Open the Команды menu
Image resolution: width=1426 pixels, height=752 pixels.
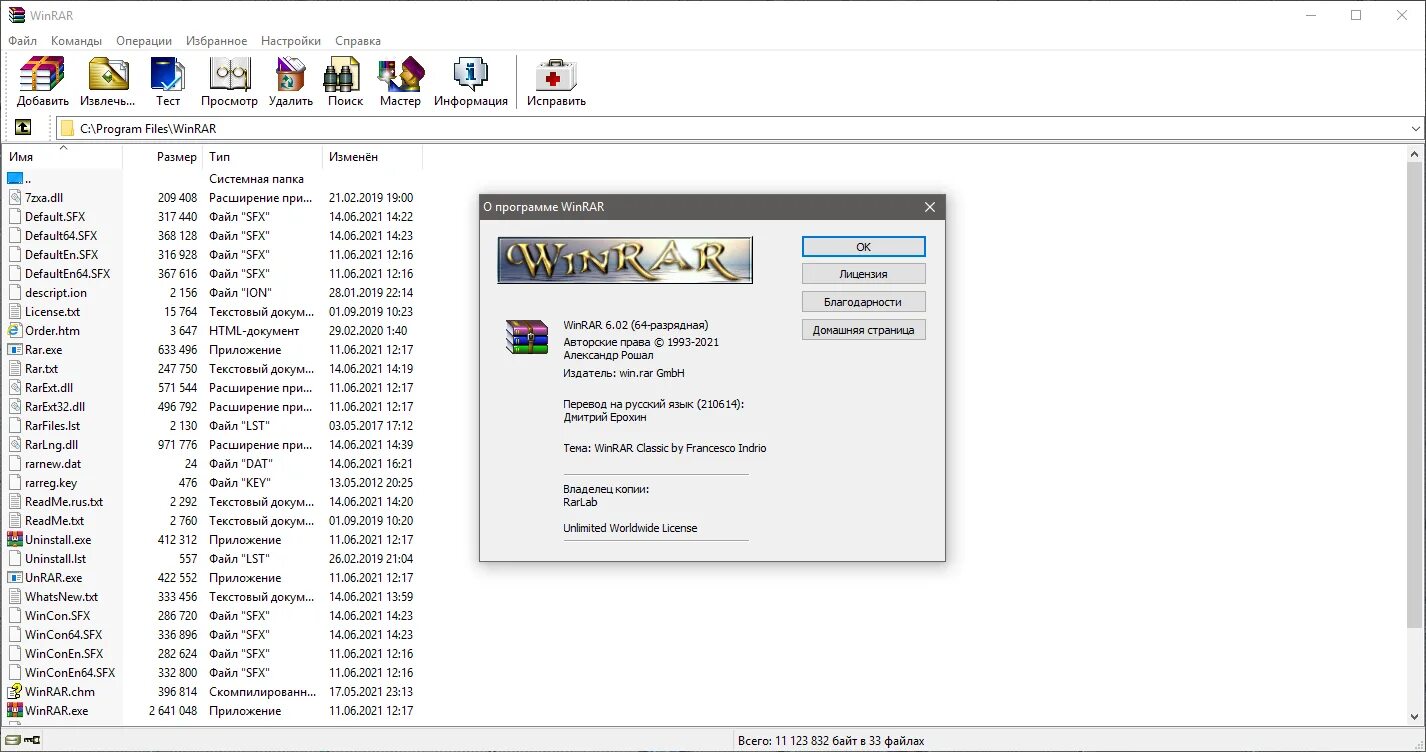tap(77, 41)
